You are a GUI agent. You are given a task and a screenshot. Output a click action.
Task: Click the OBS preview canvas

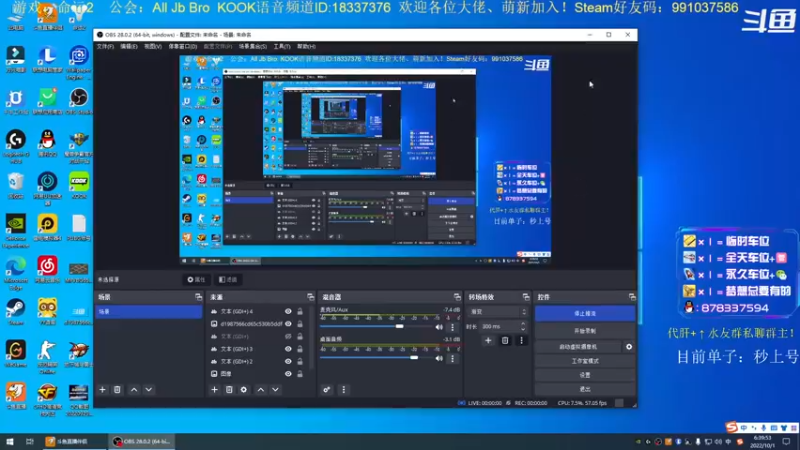click(x=365, y=160)
